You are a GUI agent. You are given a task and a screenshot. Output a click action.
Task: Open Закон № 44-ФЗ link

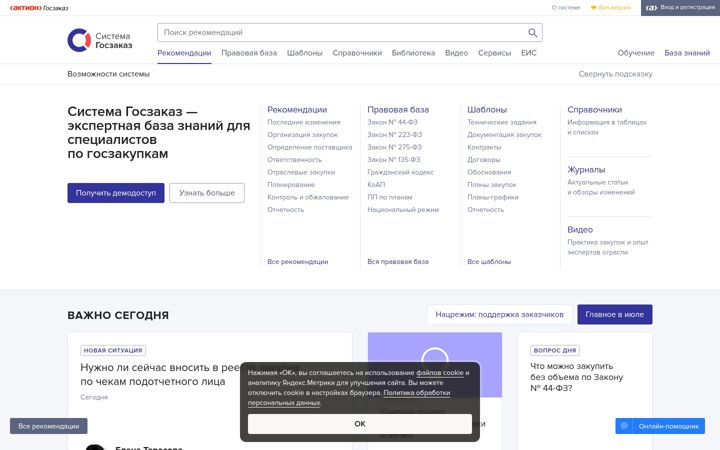tap(392, 122)
